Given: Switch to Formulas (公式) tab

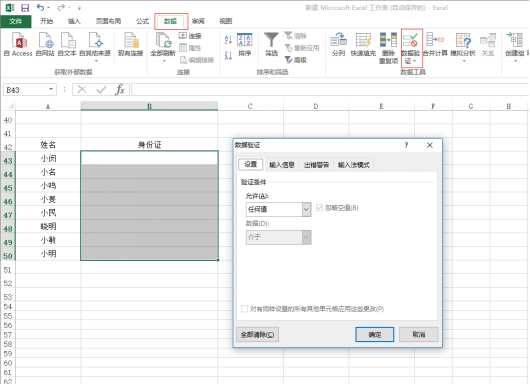Looking at the screenshot, I should (x=142, y=21).
